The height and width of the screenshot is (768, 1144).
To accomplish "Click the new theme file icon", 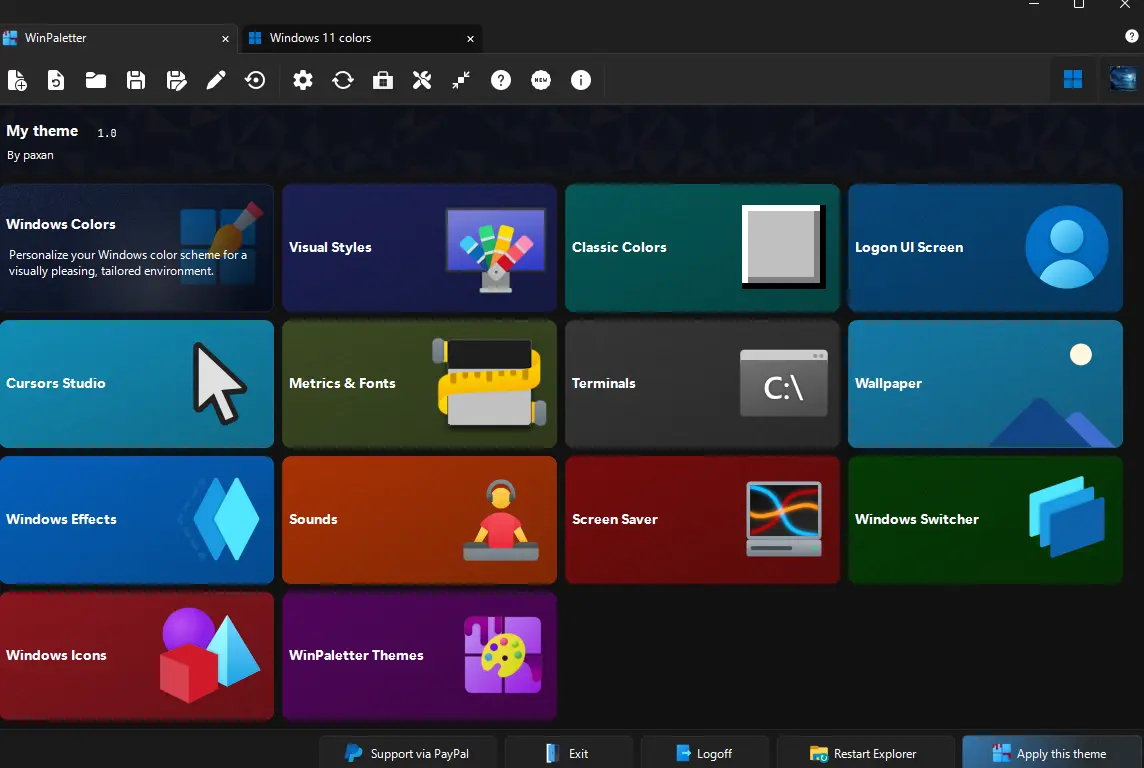I will pyautogui.click(x=17, y=80).
